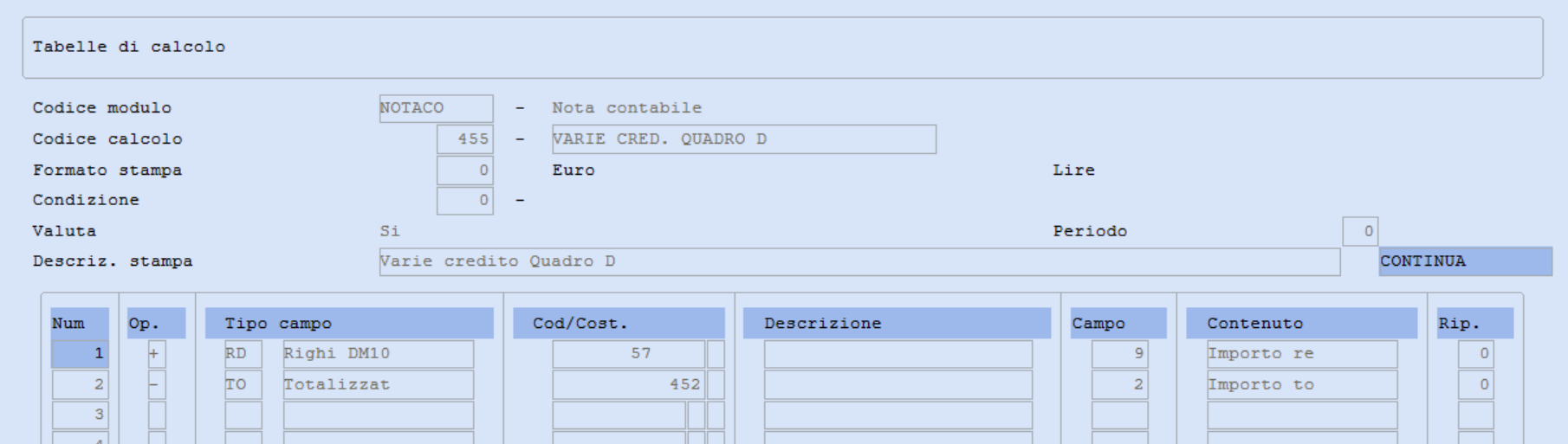Select the RD type code cell
This screenshot has height=444, width=1568.
click(243, 354)
